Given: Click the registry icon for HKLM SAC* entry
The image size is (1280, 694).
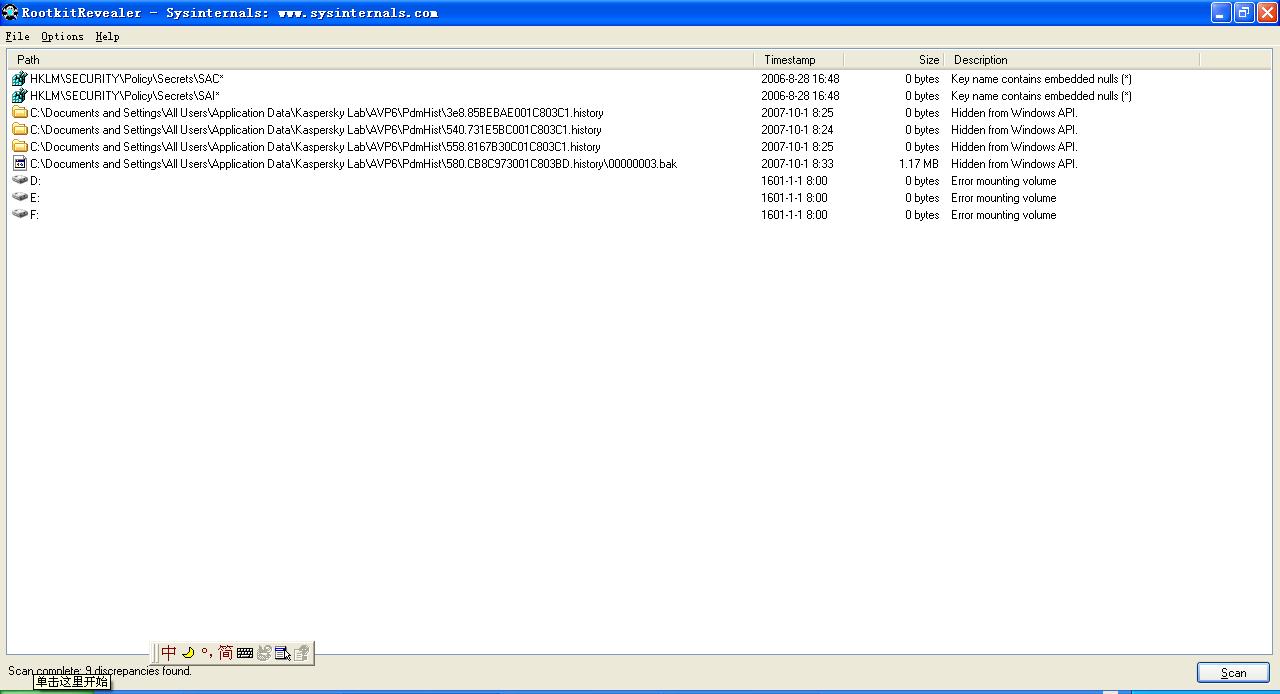Looking at the screenshot, I should pos(19,79).
